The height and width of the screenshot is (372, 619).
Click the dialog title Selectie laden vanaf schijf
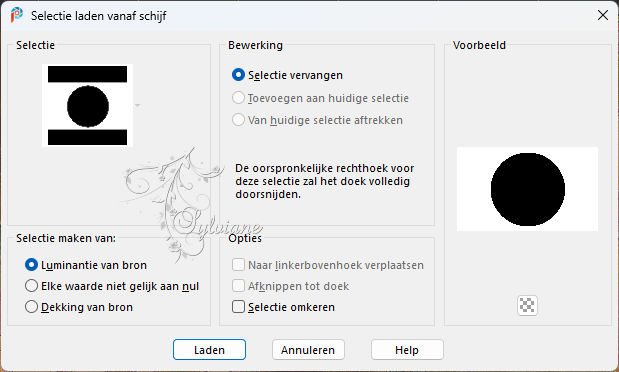99,16
